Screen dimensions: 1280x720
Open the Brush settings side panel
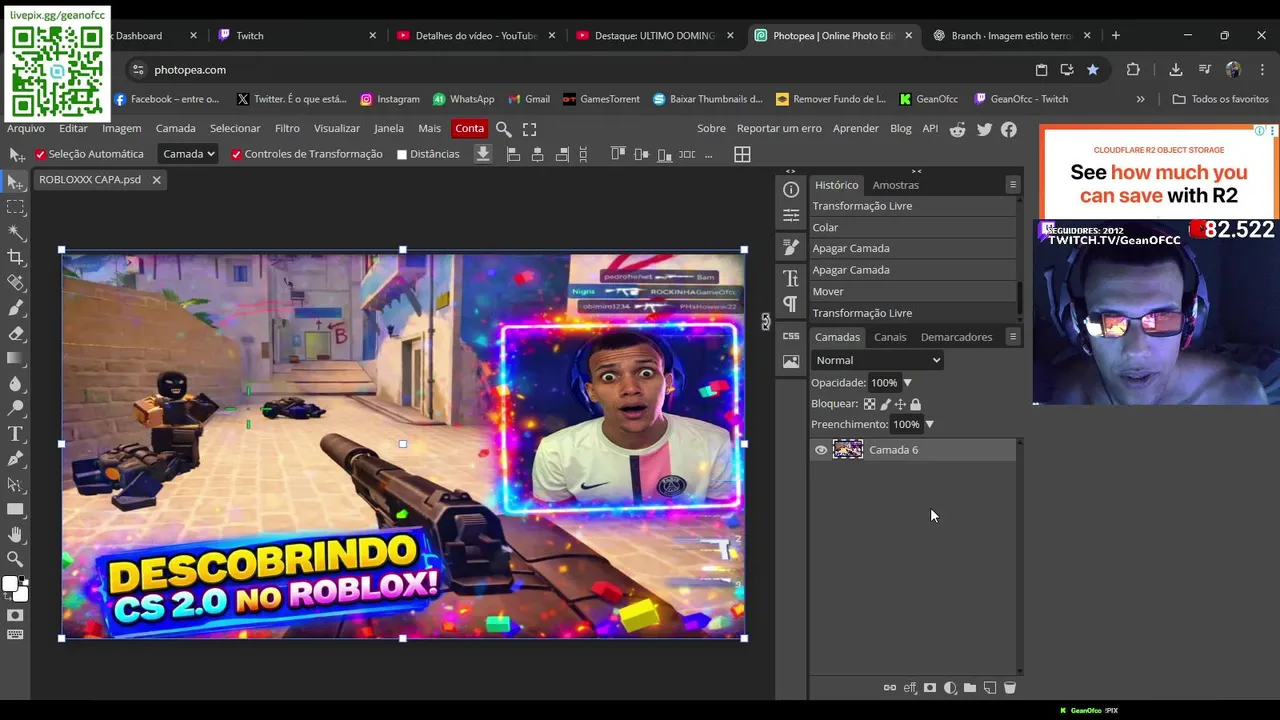[x=791, y=247]
